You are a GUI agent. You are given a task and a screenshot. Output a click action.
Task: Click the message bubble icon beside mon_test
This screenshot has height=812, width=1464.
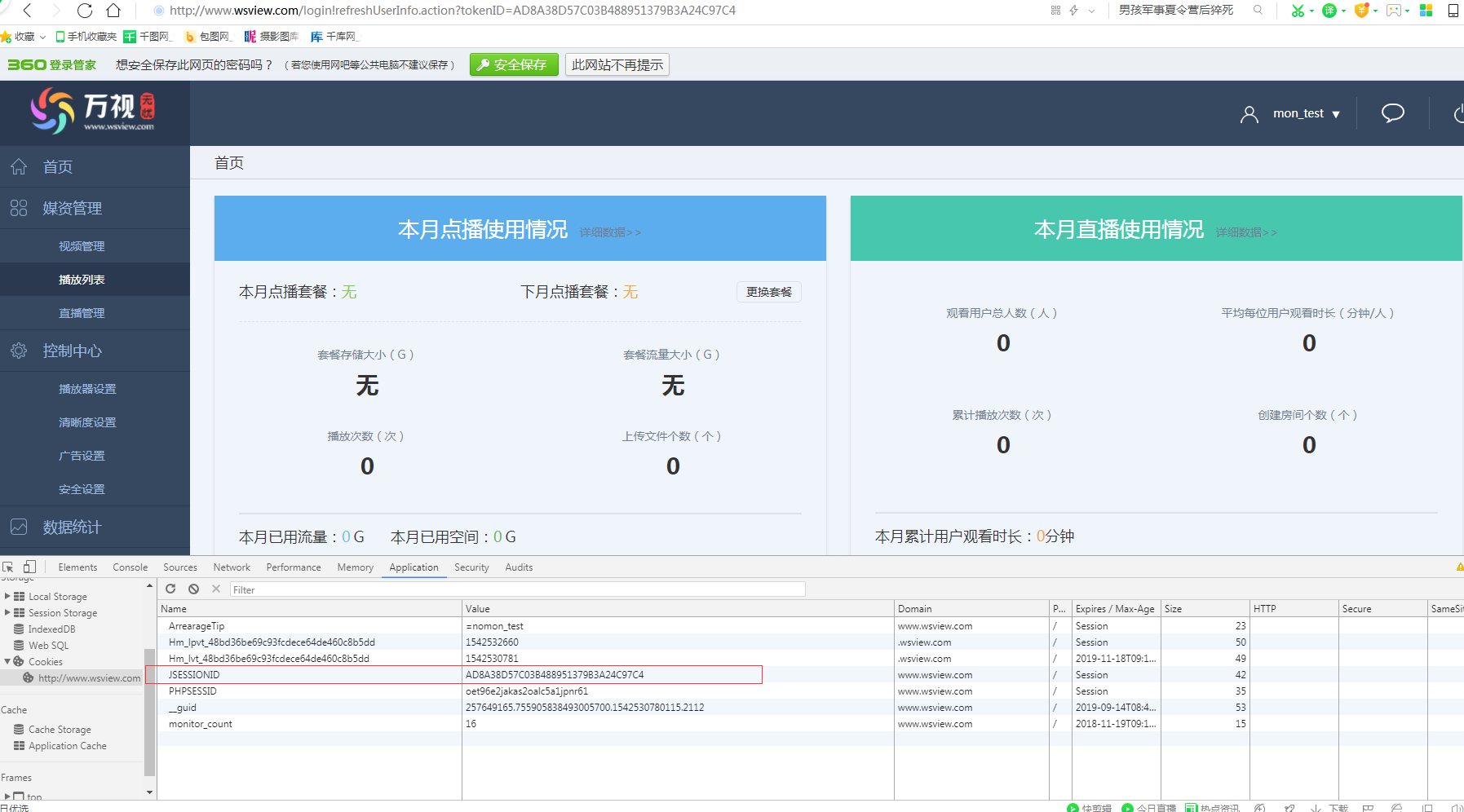tap(1391, 113)
